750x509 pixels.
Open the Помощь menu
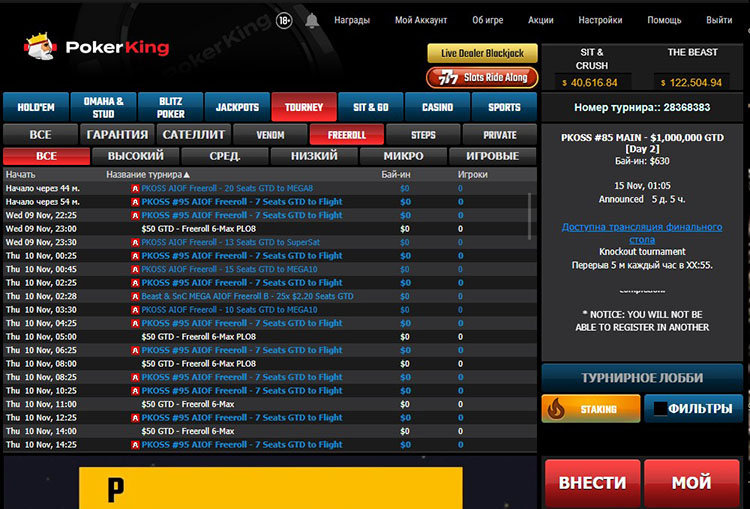coord(664,20)
